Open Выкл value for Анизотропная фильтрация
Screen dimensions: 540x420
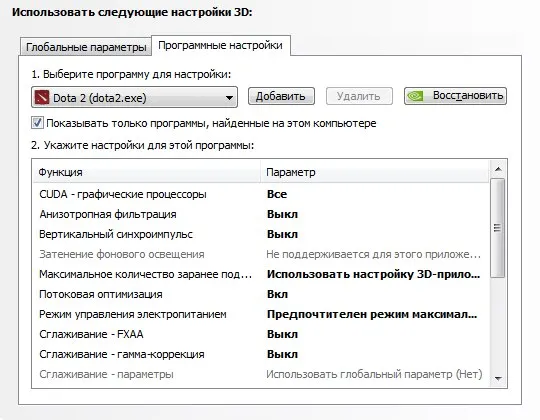(282, 214)
